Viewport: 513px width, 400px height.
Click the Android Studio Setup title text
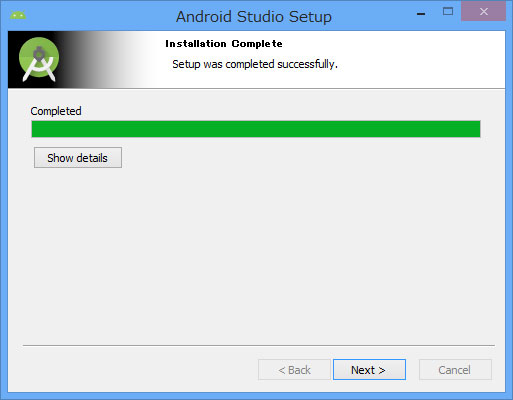(254, 16)
